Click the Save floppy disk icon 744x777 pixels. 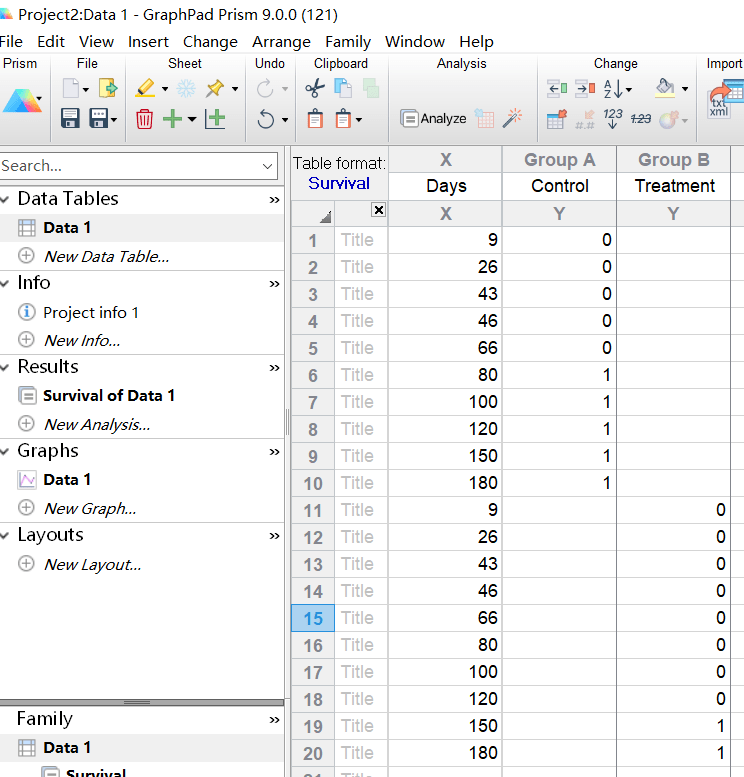tap(70, 119)
